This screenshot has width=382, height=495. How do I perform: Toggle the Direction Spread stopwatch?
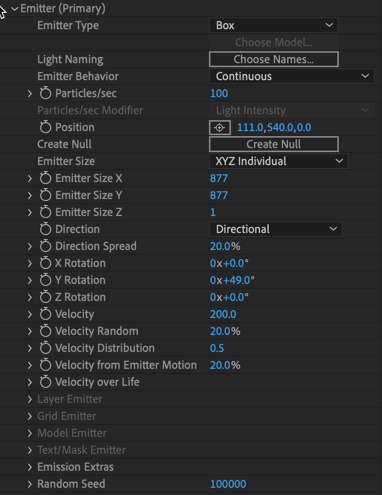pyautogui.click(x=45, y=246)
